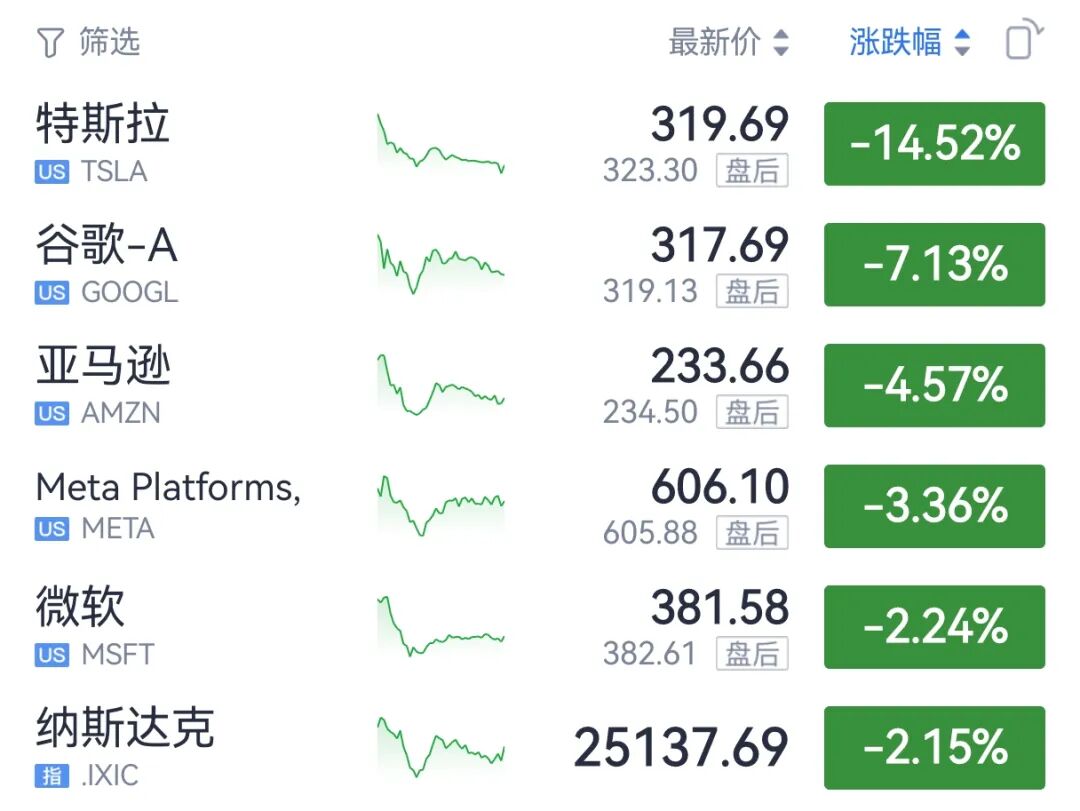Open the Meta Platforms stock row
This screenshot has width=1080, height=811.
click(x=540, y=506)
